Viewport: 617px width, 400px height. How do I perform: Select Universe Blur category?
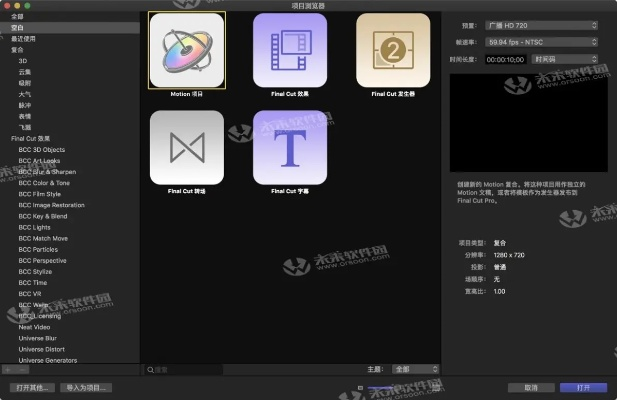40,338
